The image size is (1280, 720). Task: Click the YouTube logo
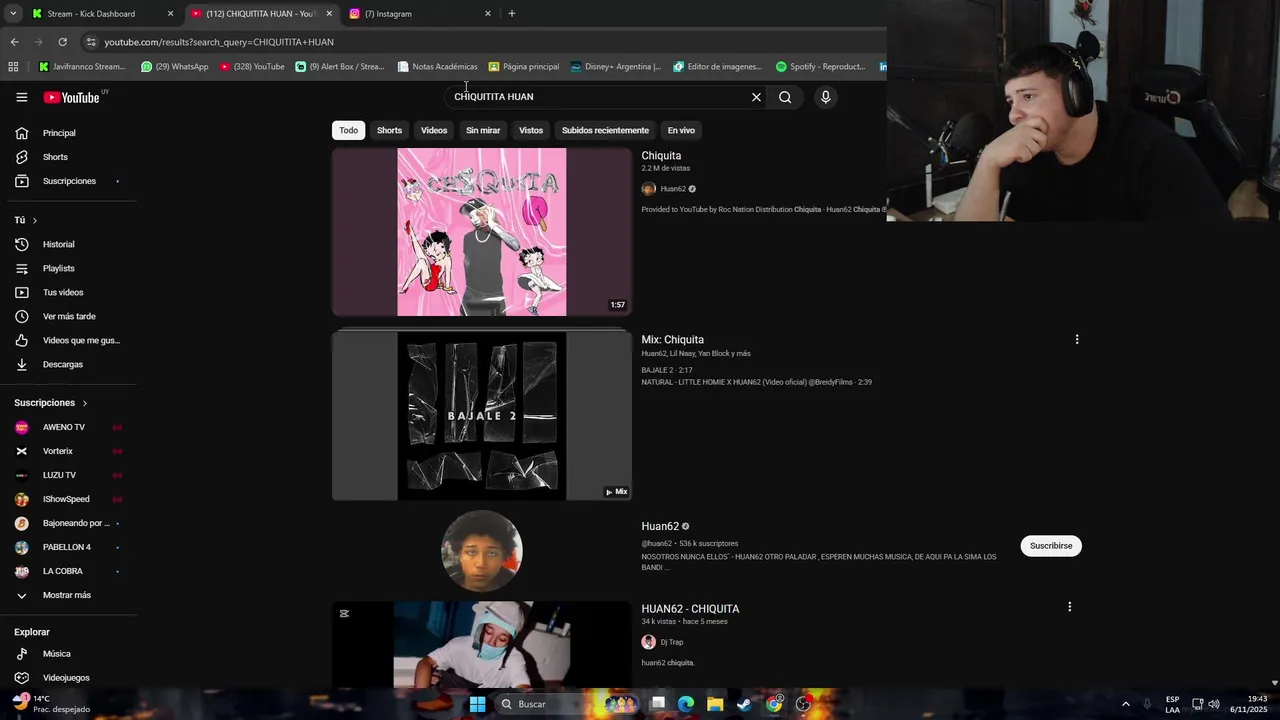72,97
